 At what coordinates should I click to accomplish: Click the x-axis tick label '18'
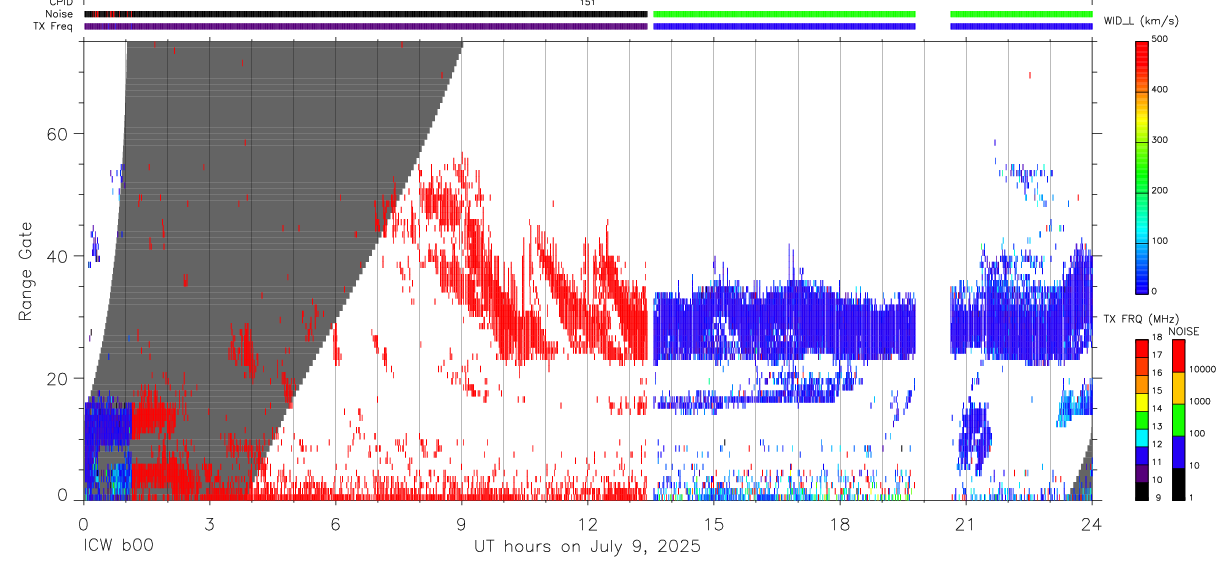pos(840,523)
